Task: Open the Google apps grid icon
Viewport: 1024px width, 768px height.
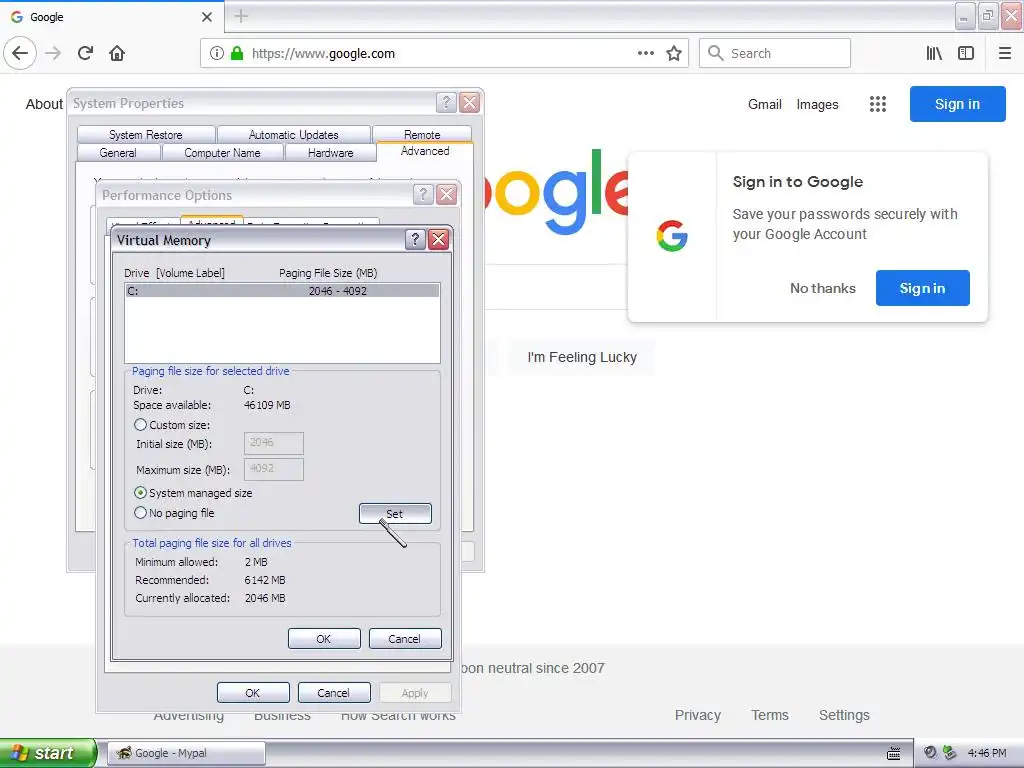Action: coord(878,104)
